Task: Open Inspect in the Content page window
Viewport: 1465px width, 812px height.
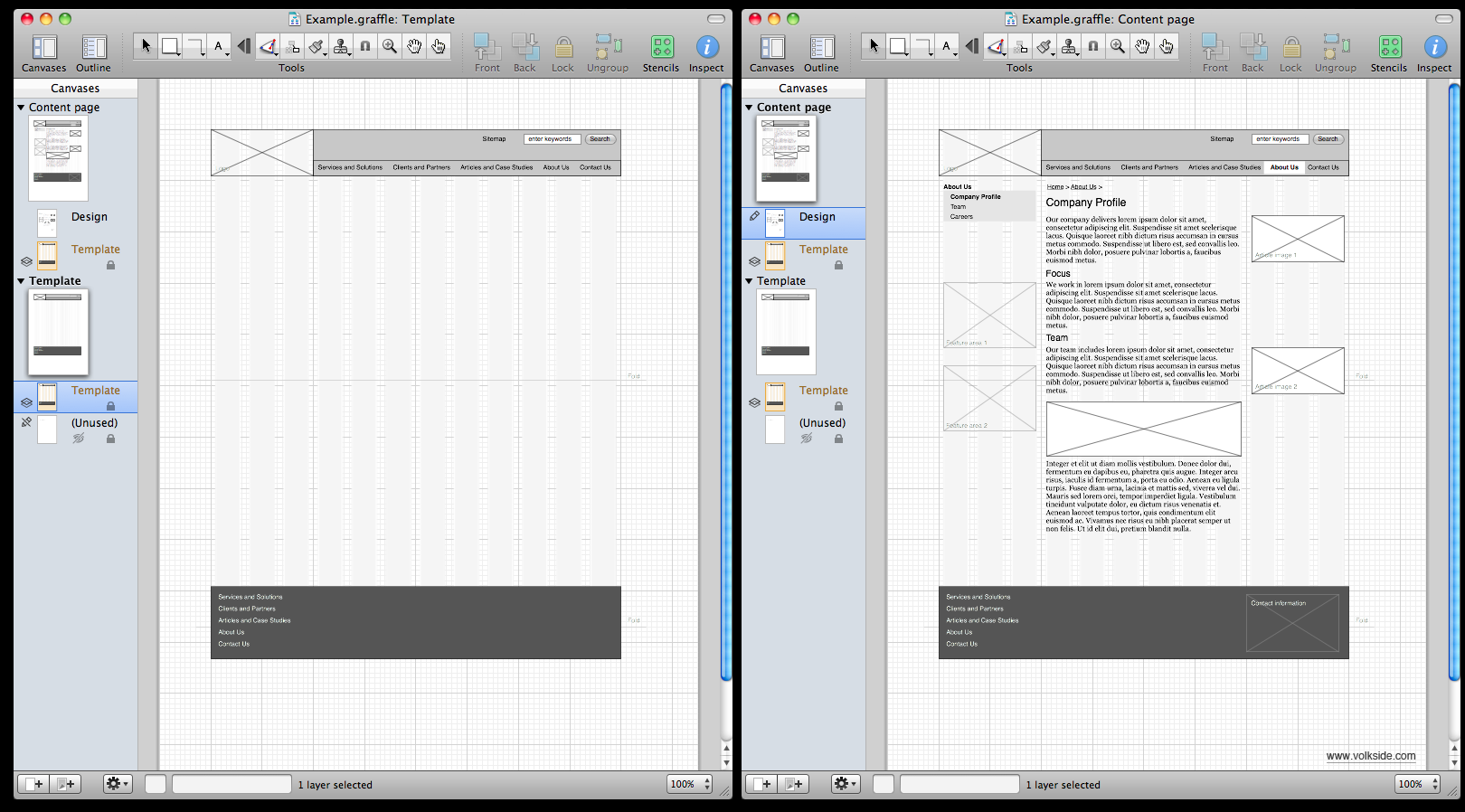Action: pos(1434,53)
